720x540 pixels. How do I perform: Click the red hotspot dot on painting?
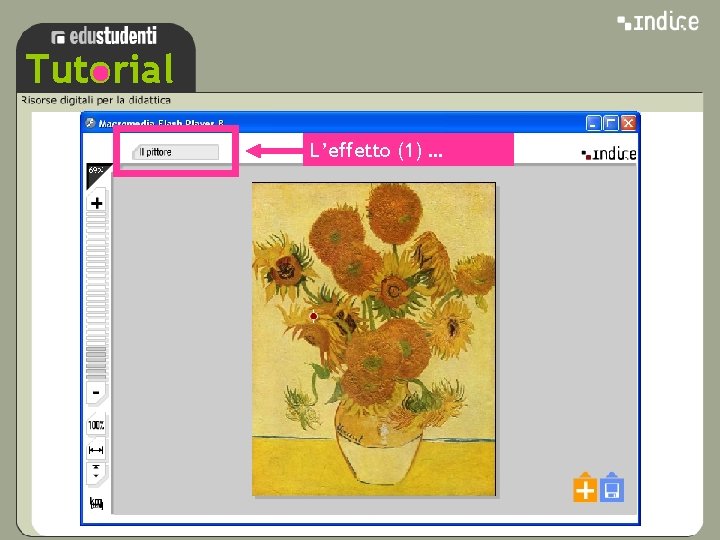[x=314, y=316]
